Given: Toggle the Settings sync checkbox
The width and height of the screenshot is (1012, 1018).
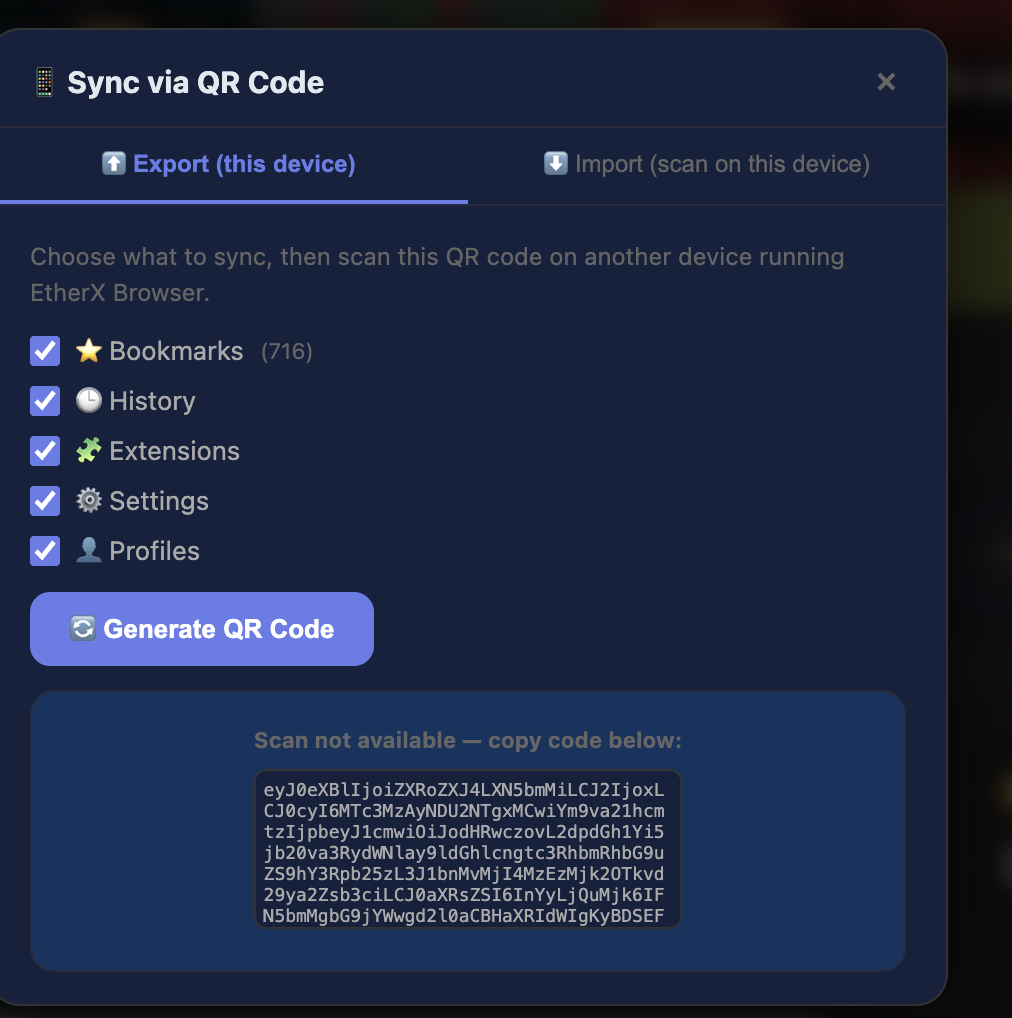Looking at the screenshot, I should point(44,501).
